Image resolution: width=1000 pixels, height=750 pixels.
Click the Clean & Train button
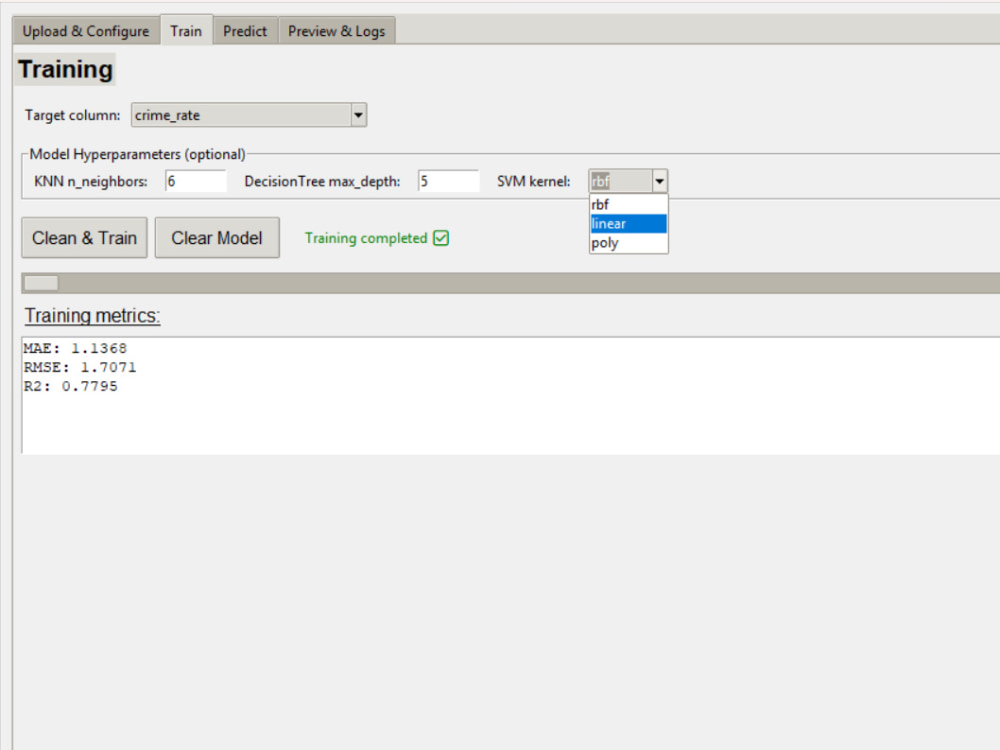pyautogui.click(x=84, y=237)
